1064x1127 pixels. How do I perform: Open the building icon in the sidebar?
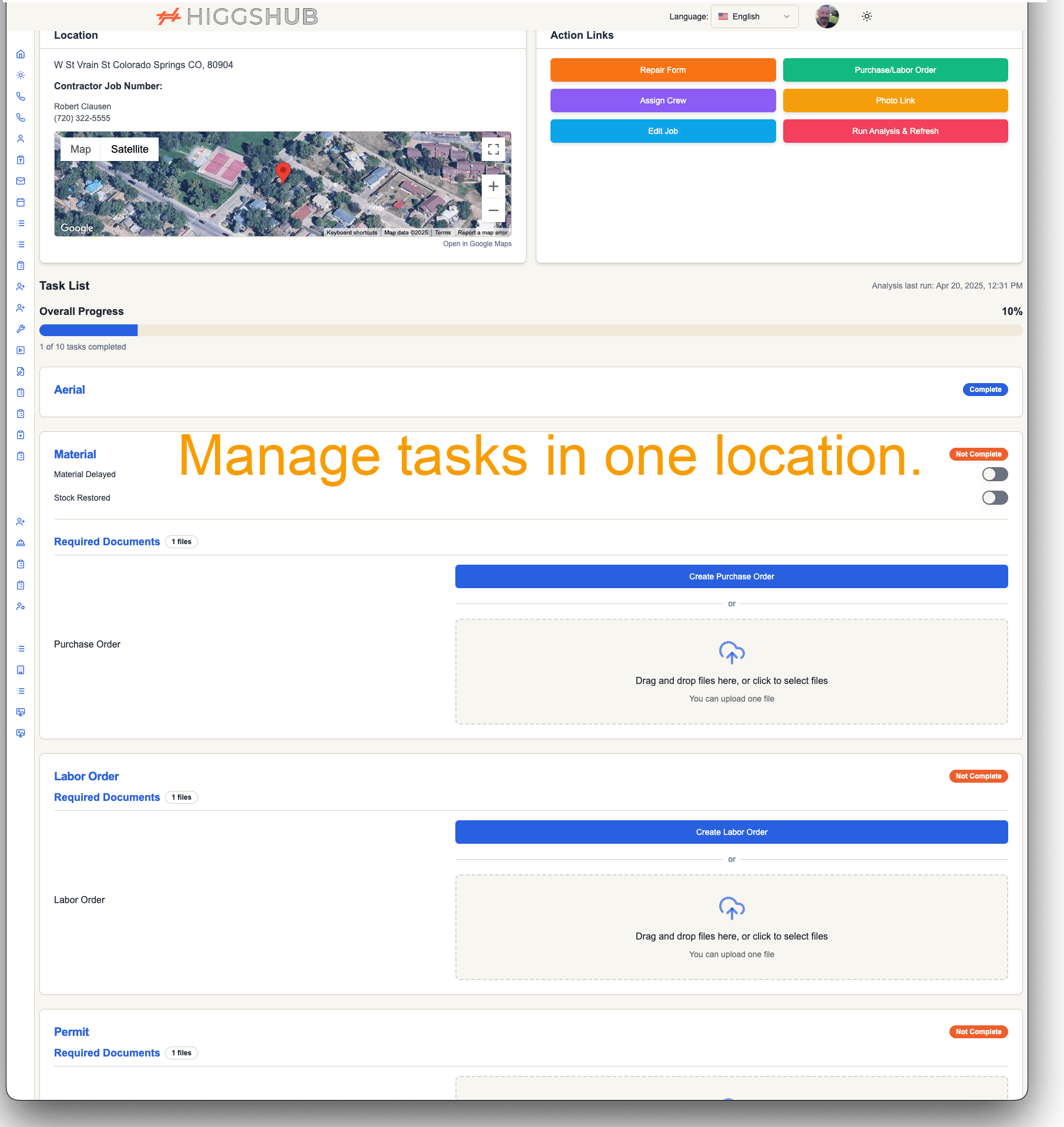[21, 670]
